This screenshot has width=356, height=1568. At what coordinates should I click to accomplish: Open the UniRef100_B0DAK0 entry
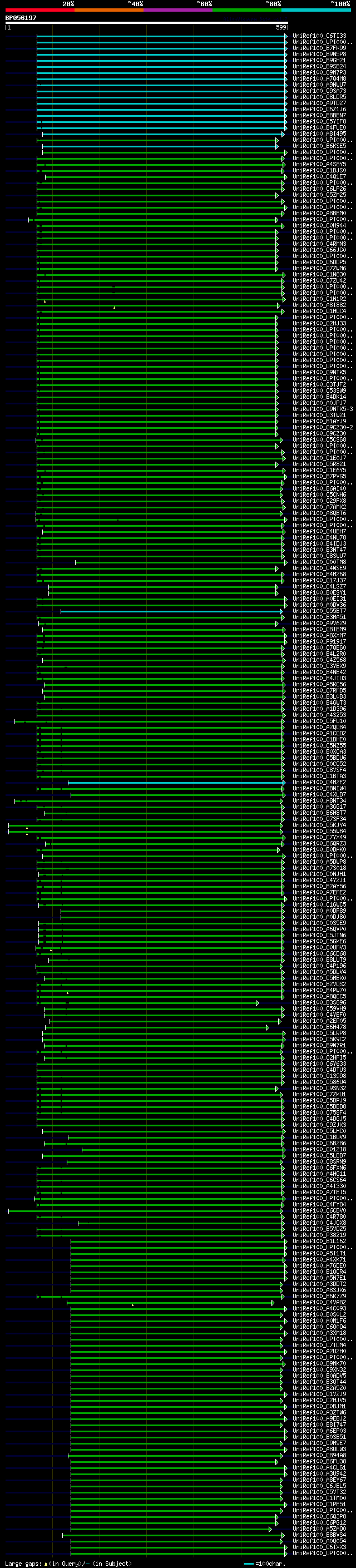click(x=319, y=850)
